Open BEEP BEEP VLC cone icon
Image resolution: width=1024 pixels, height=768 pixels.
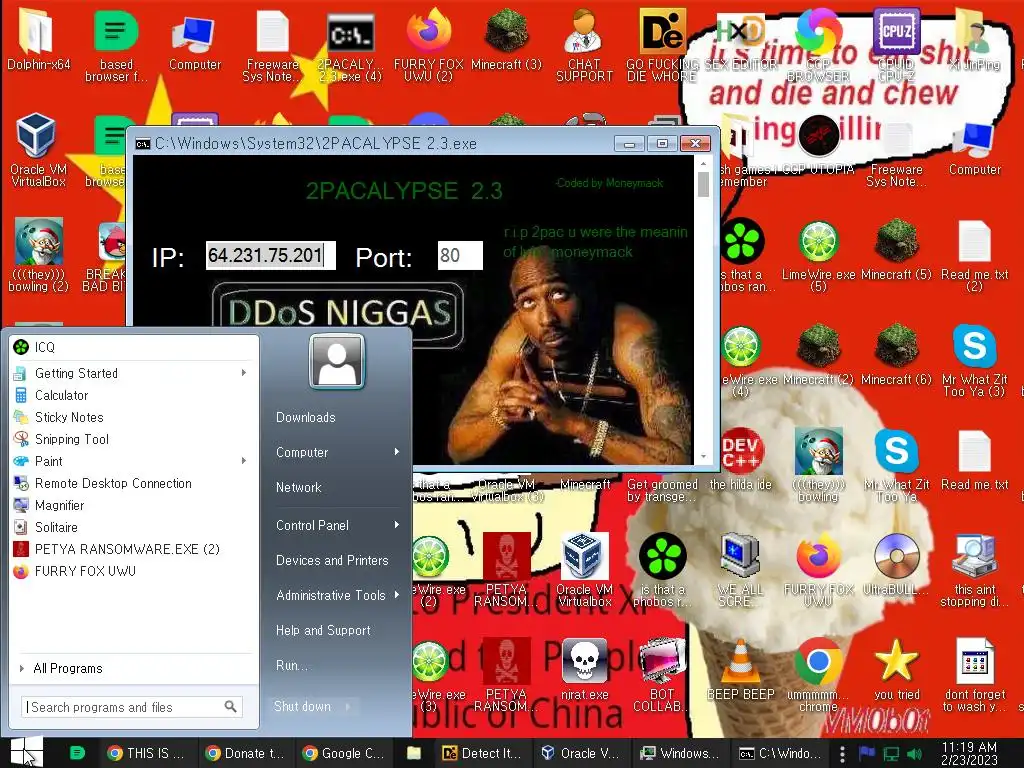(x=741, y=669)
